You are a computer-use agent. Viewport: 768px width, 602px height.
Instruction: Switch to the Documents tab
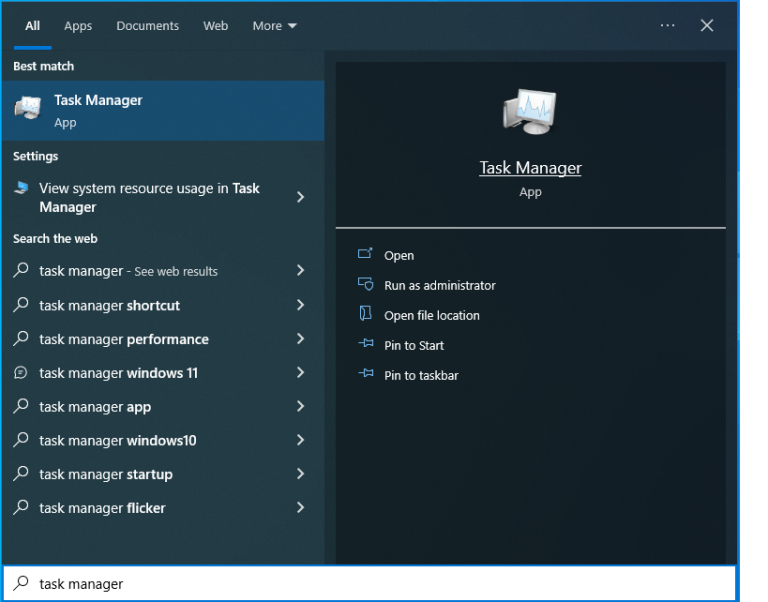(x=147, y=25)
